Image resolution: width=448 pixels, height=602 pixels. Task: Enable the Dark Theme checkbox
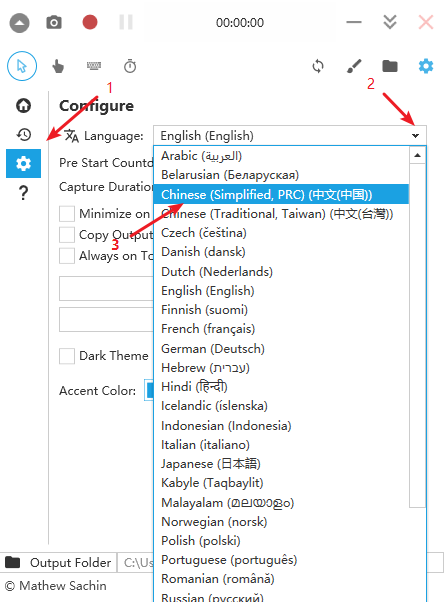point(67,356)
